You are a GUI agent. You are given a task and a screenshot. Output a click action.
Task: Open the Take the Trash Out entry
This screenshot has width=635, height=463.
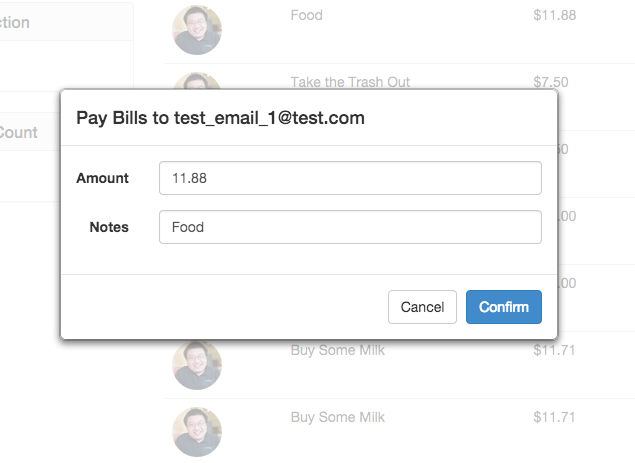(350, 82)
